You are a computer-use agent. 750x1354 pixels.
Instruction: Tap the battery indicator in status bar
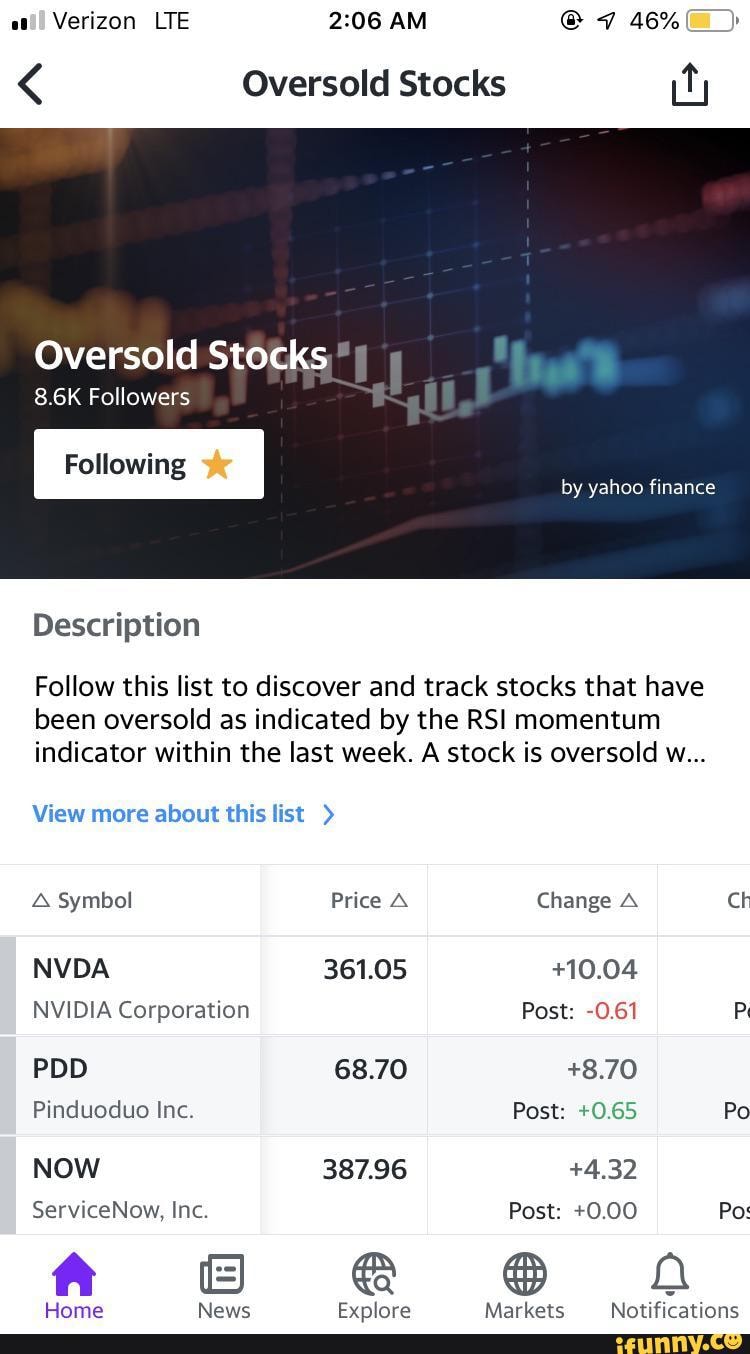[x=711, y=21]
